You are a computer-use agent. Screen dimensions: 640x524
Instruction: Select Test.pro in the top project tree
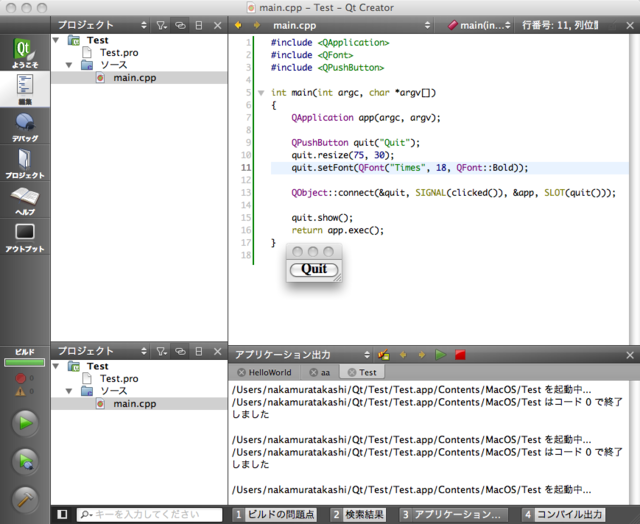pos(119,53)
